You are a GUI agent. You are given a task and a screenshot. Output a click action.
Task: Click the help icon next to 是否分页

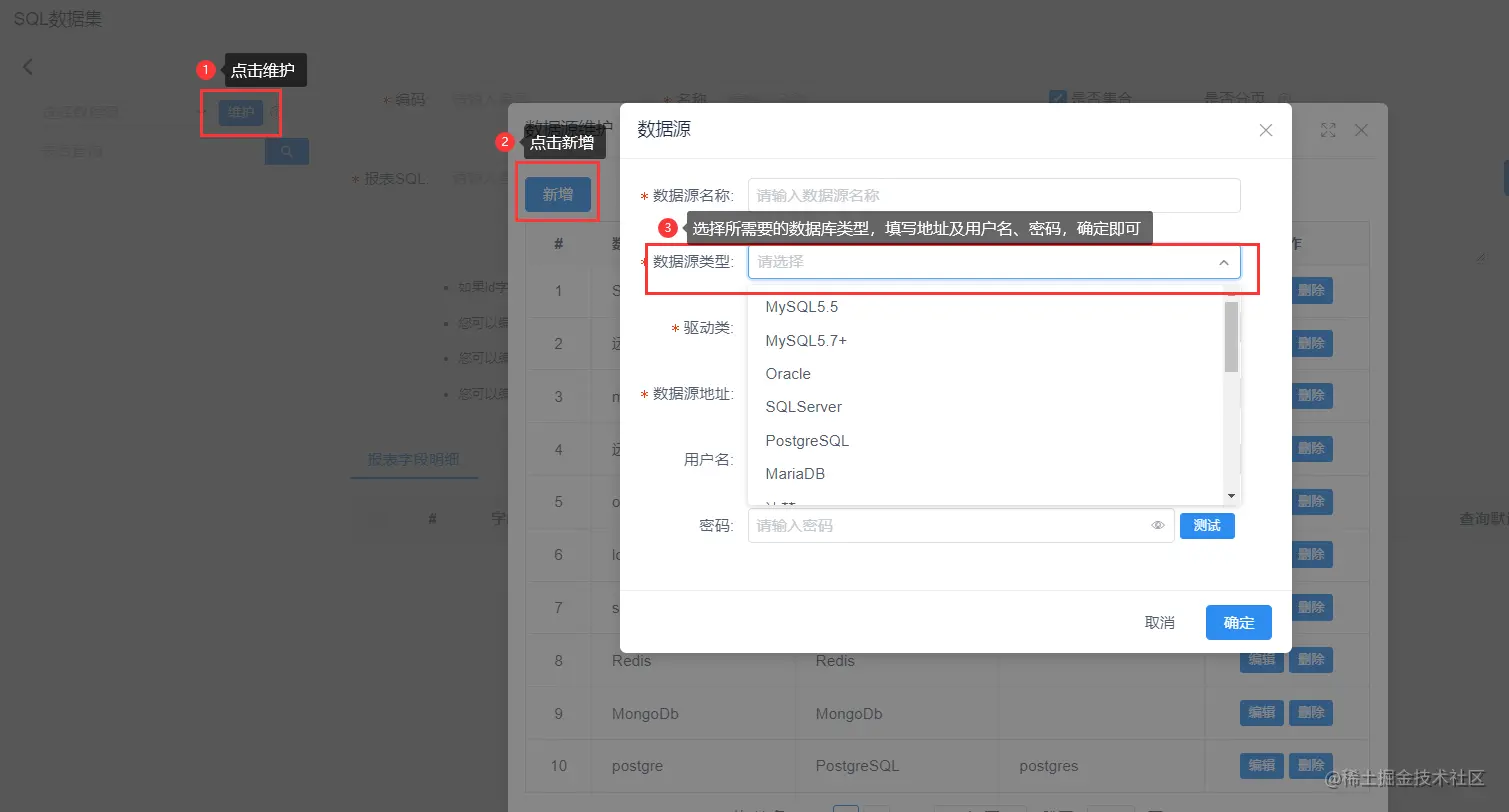1286,99
